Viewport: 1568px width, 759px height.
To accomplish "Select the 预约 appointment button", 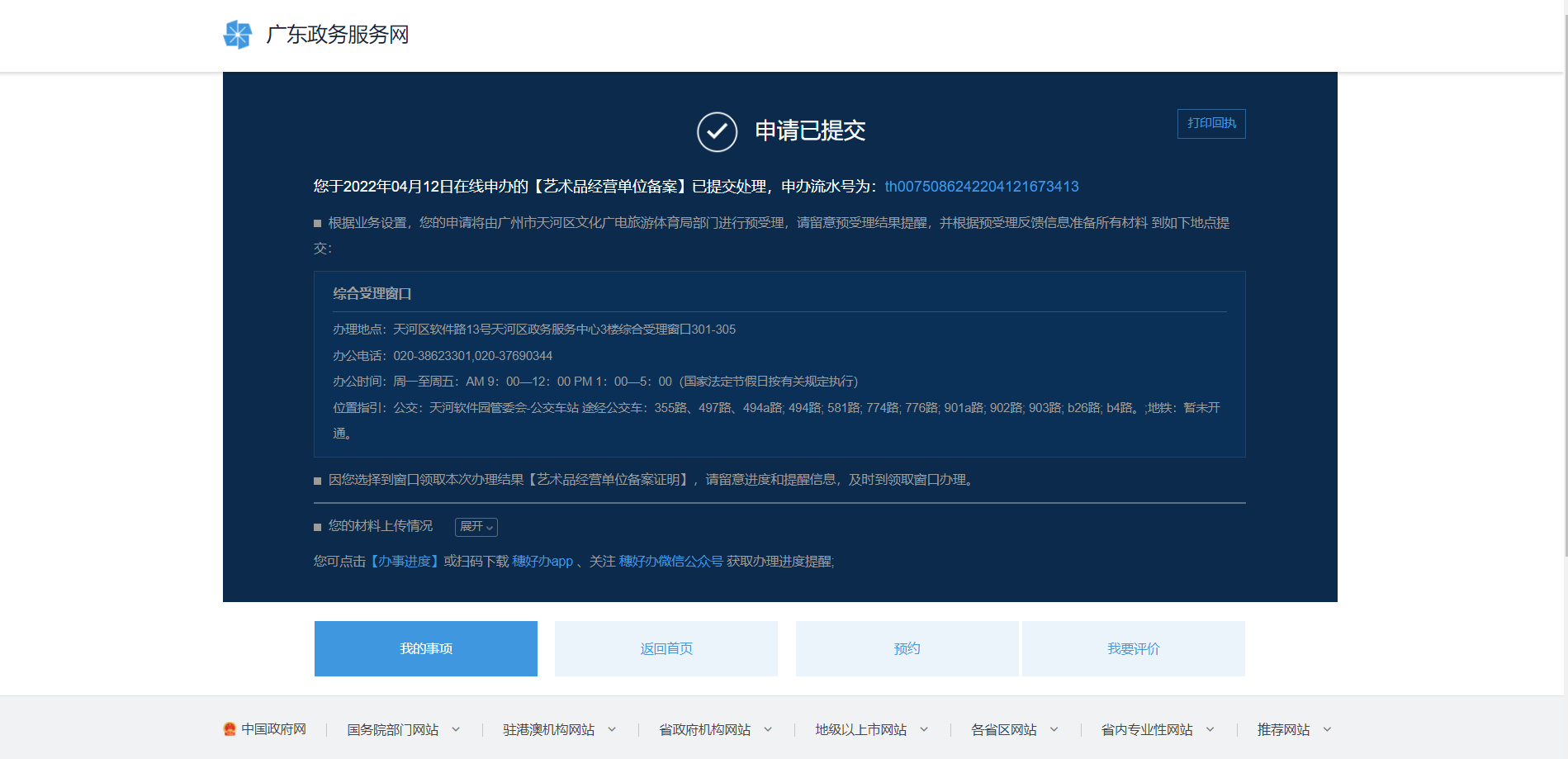I will [x=907, y=648].
